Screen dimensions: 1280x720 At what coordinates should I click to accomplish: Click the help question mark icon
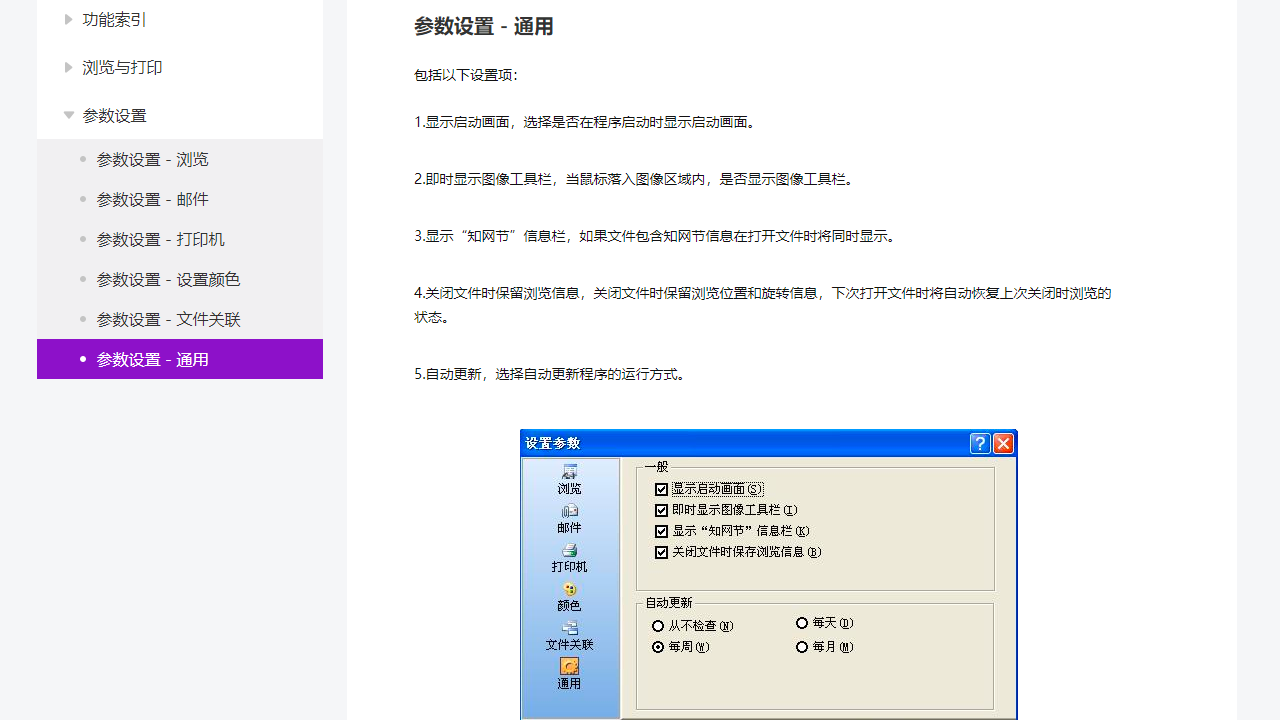click(x=979, y=443)
